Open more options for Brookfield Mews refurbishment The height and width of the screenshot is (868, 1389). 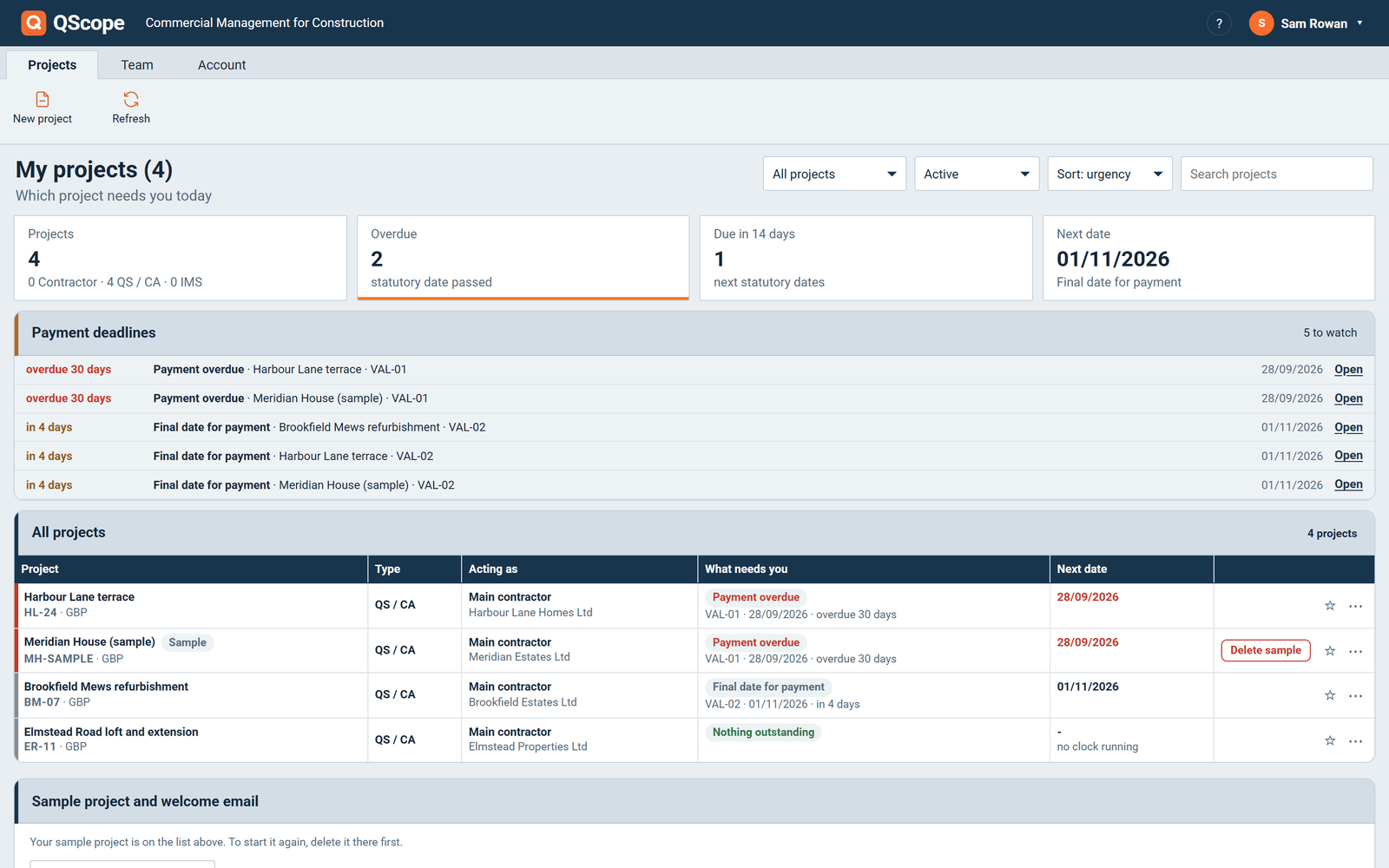click(1356, 695)
